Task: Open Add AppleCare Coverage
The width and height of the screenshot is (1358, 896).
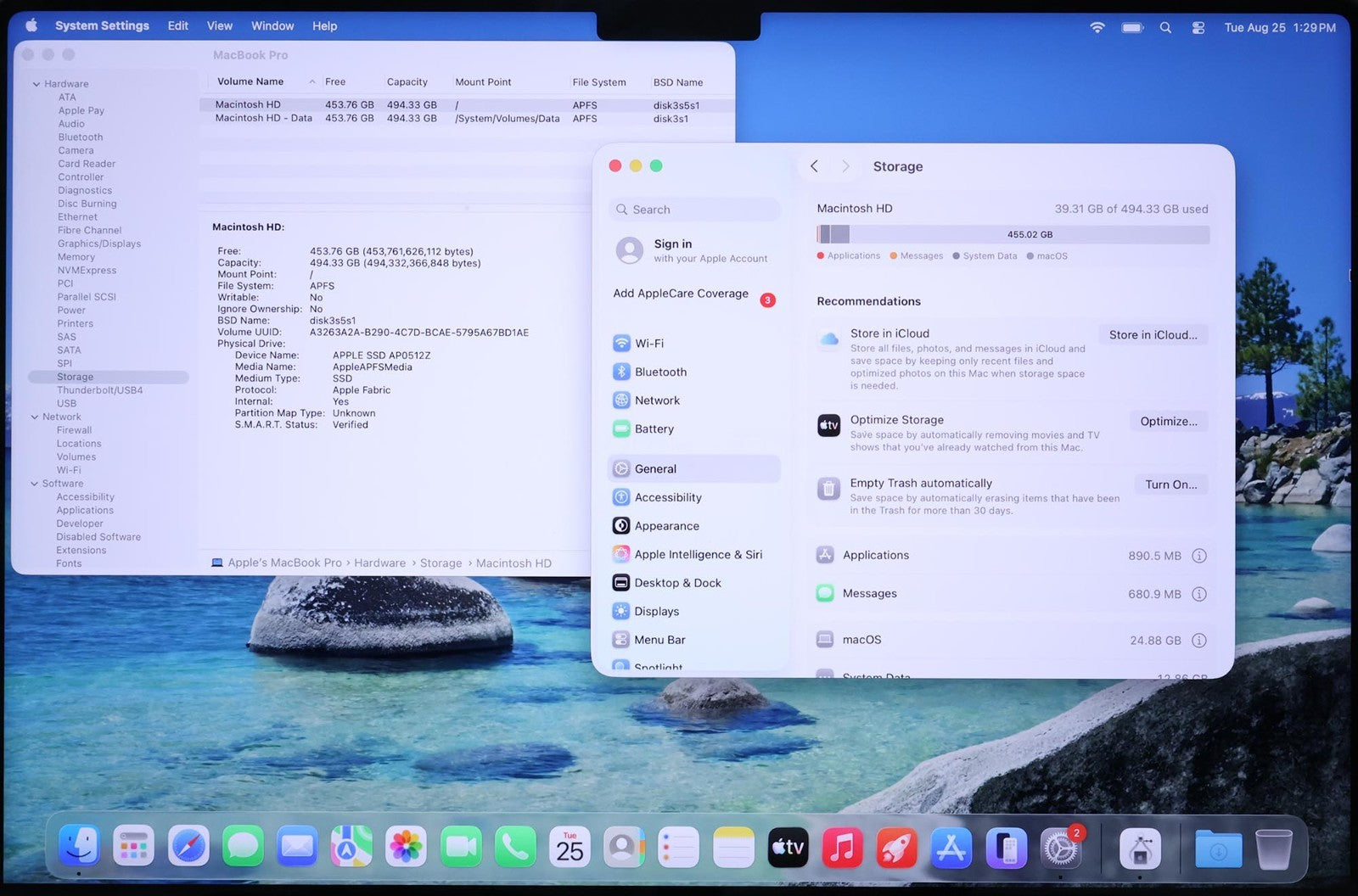Action: click(693, 294)
